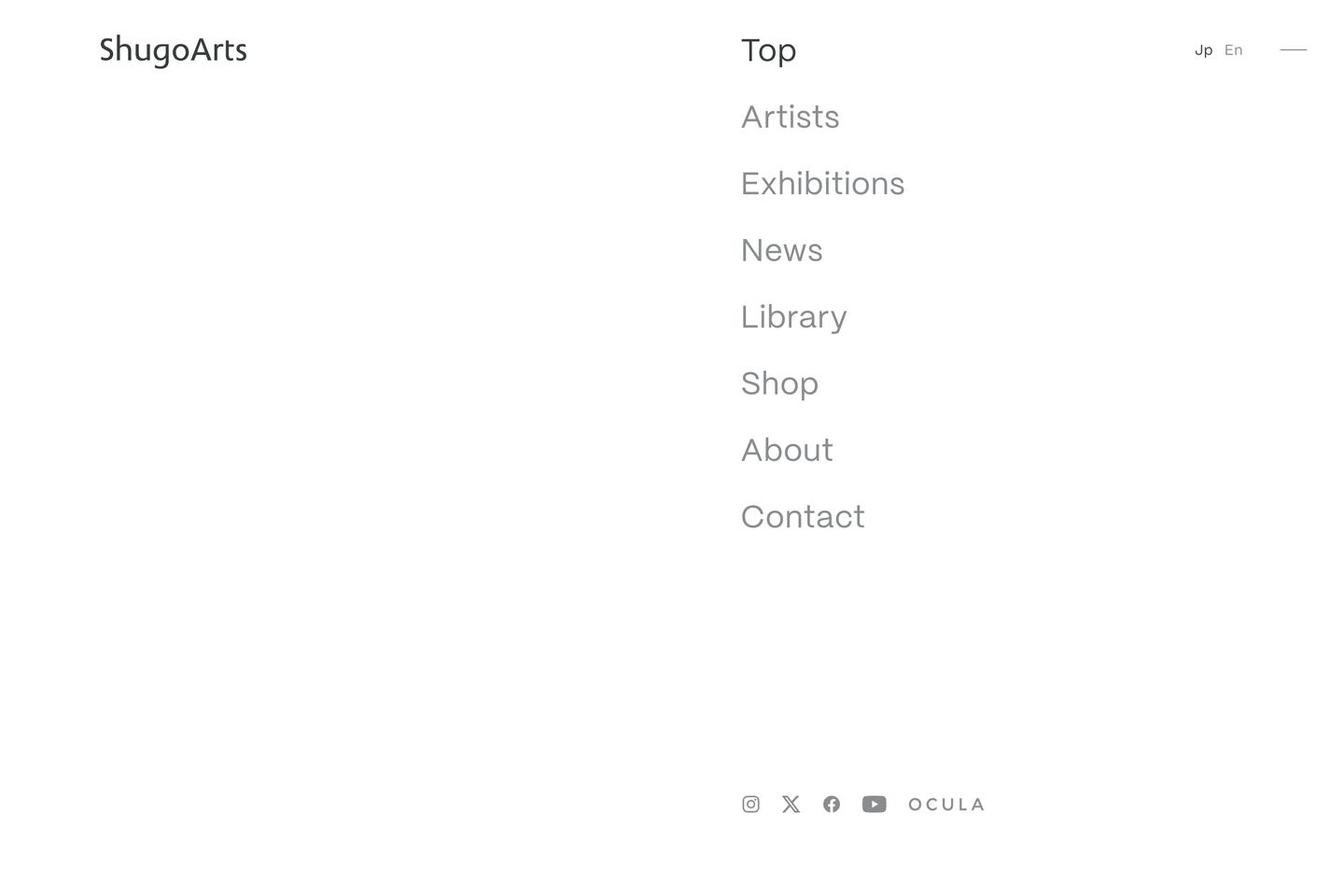1344x896 pixels.
Task: Open the Contact page
Action: [x=804, y=517]
